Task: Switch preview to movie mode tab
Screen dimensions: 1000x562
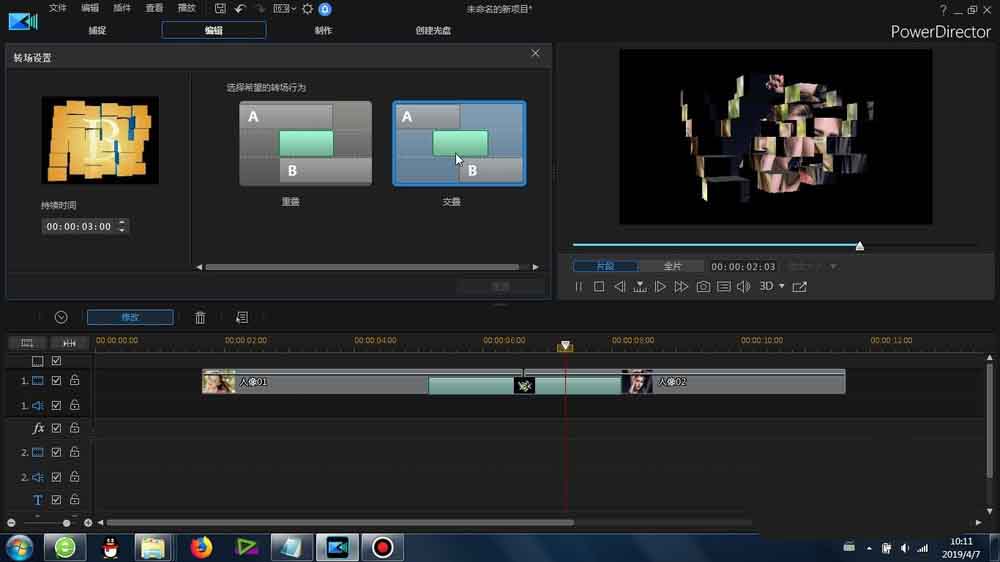Action: pos(672,266)
